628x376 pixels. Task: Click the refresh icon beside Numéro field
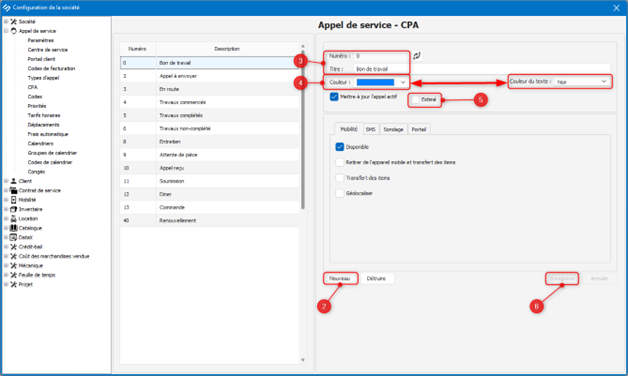tap(417, 56)
